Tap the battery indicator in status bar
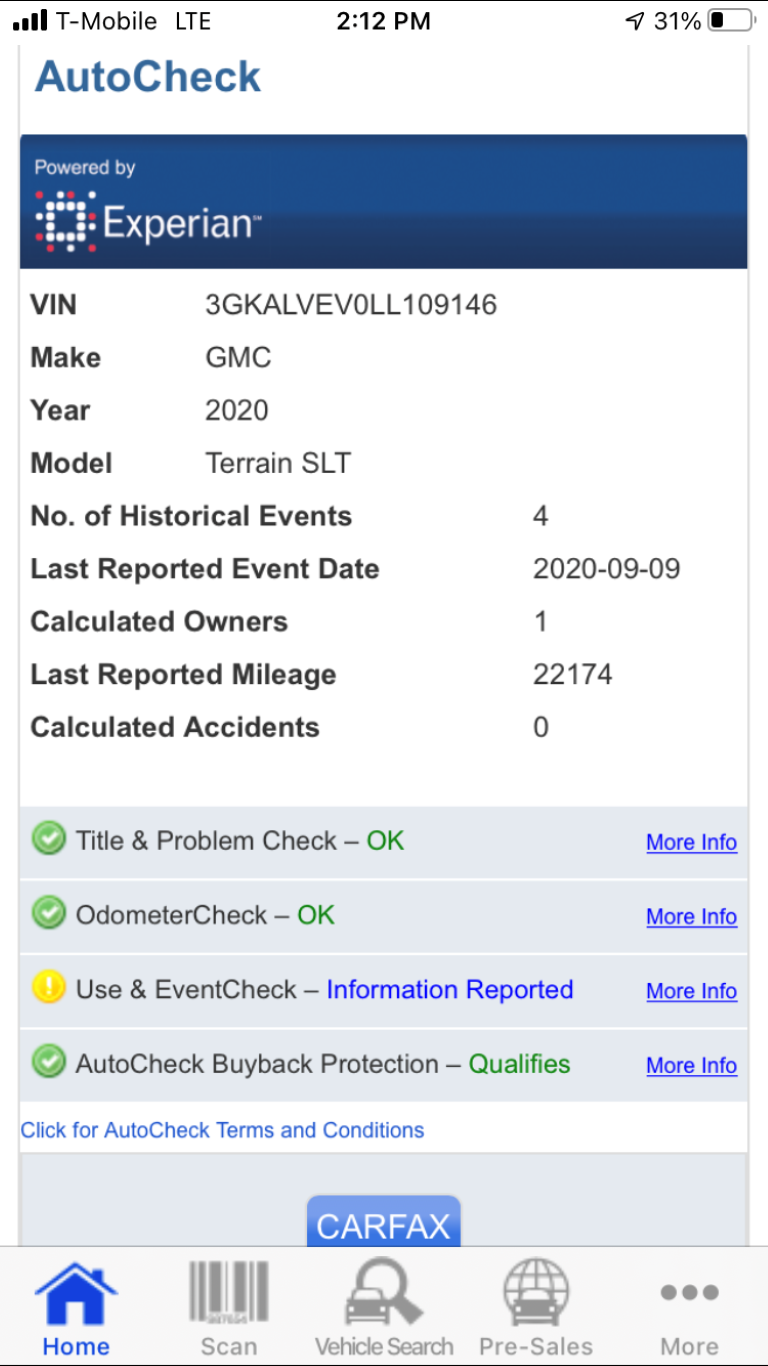Image resolution: width=768 pixels, height=1366 pixels. [731, 20]
